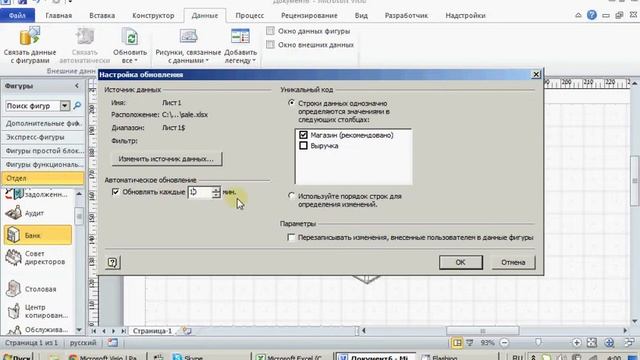The width and height of the screenshot is (640, 360).
Task: Cancel the dialog with the Отмена button
Action: point(513,262)
